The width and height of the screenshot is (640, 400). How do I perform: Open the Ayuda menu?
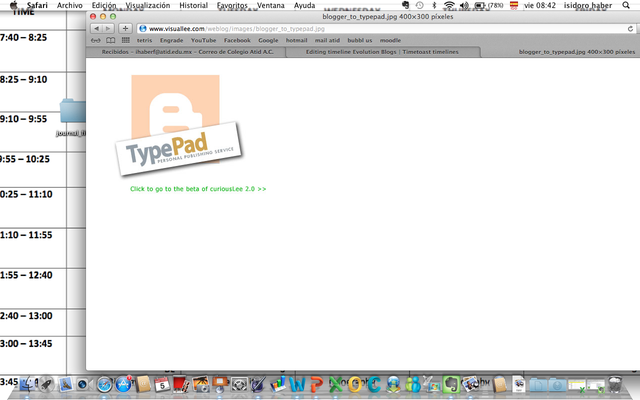[304, 5]
